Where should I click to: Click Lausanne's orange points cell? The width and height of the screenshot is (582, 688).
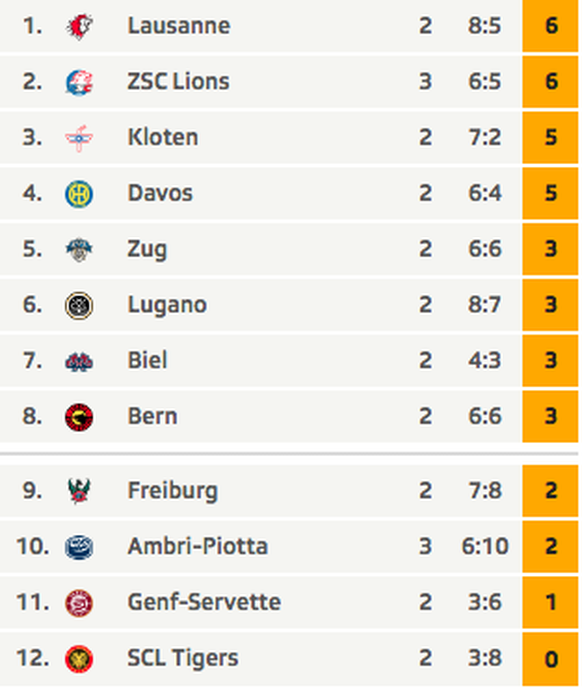[x=550, y=26]
